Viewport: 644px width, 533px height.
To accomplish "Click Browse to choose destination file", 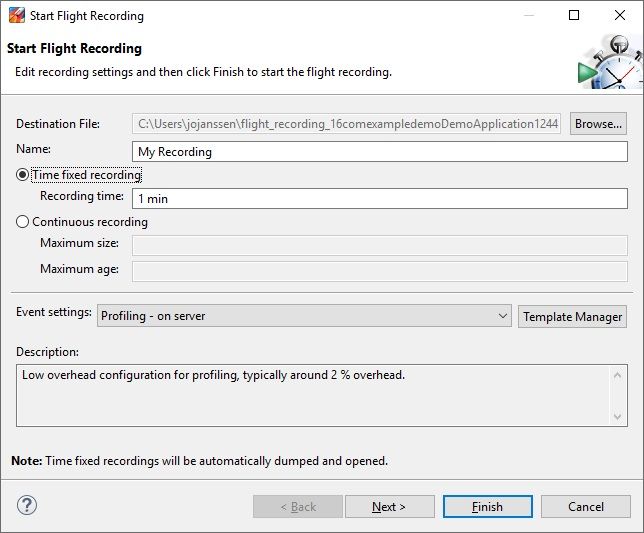I will pos(598,124).
